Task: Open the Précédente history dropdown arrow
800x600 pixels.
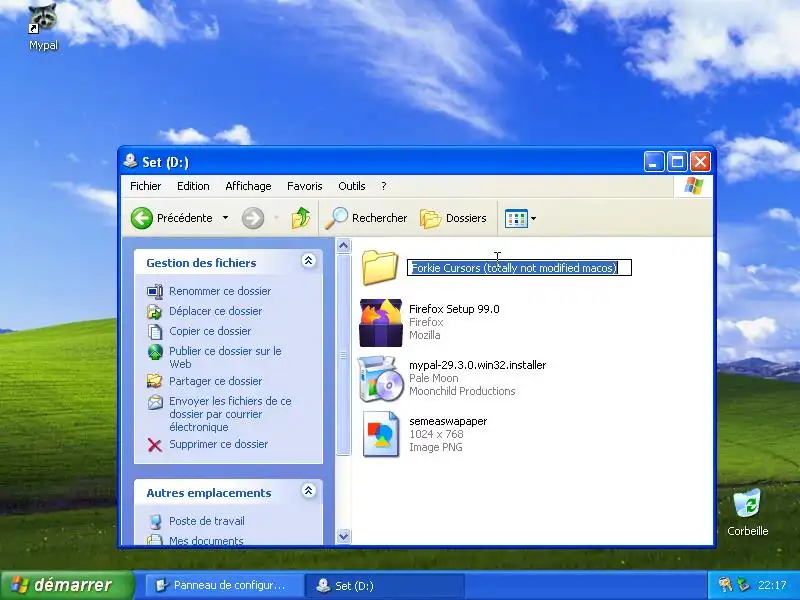Action: (225, 218)
